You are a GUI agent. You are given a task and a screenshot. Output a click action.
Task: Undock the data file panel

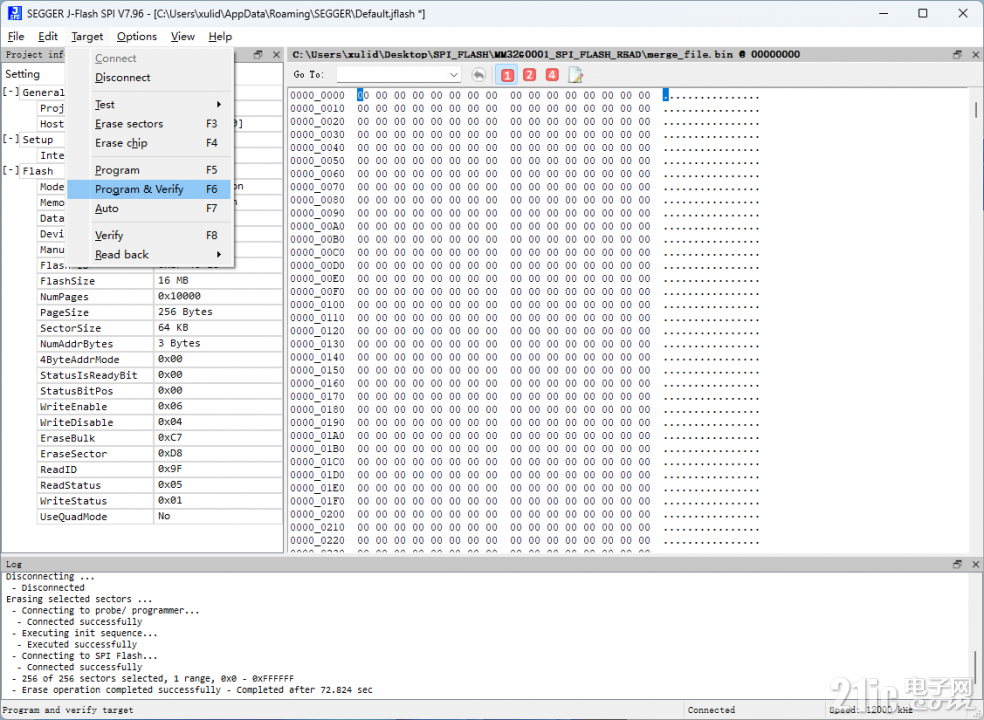[x=957, y=55]
